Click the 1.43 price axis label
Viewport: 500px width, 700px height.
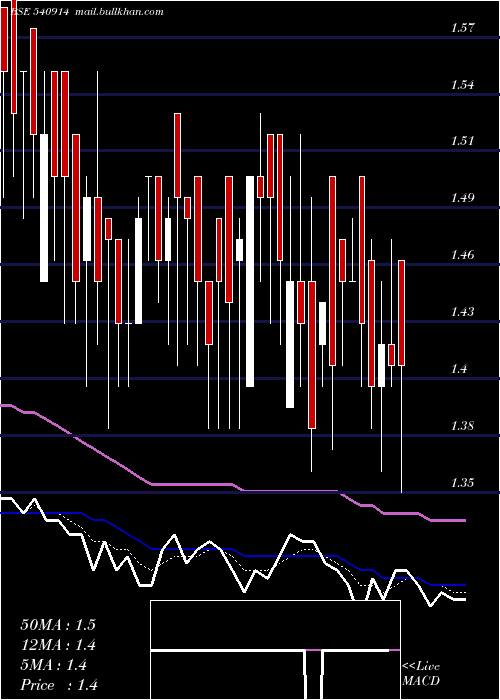[462, 311]
